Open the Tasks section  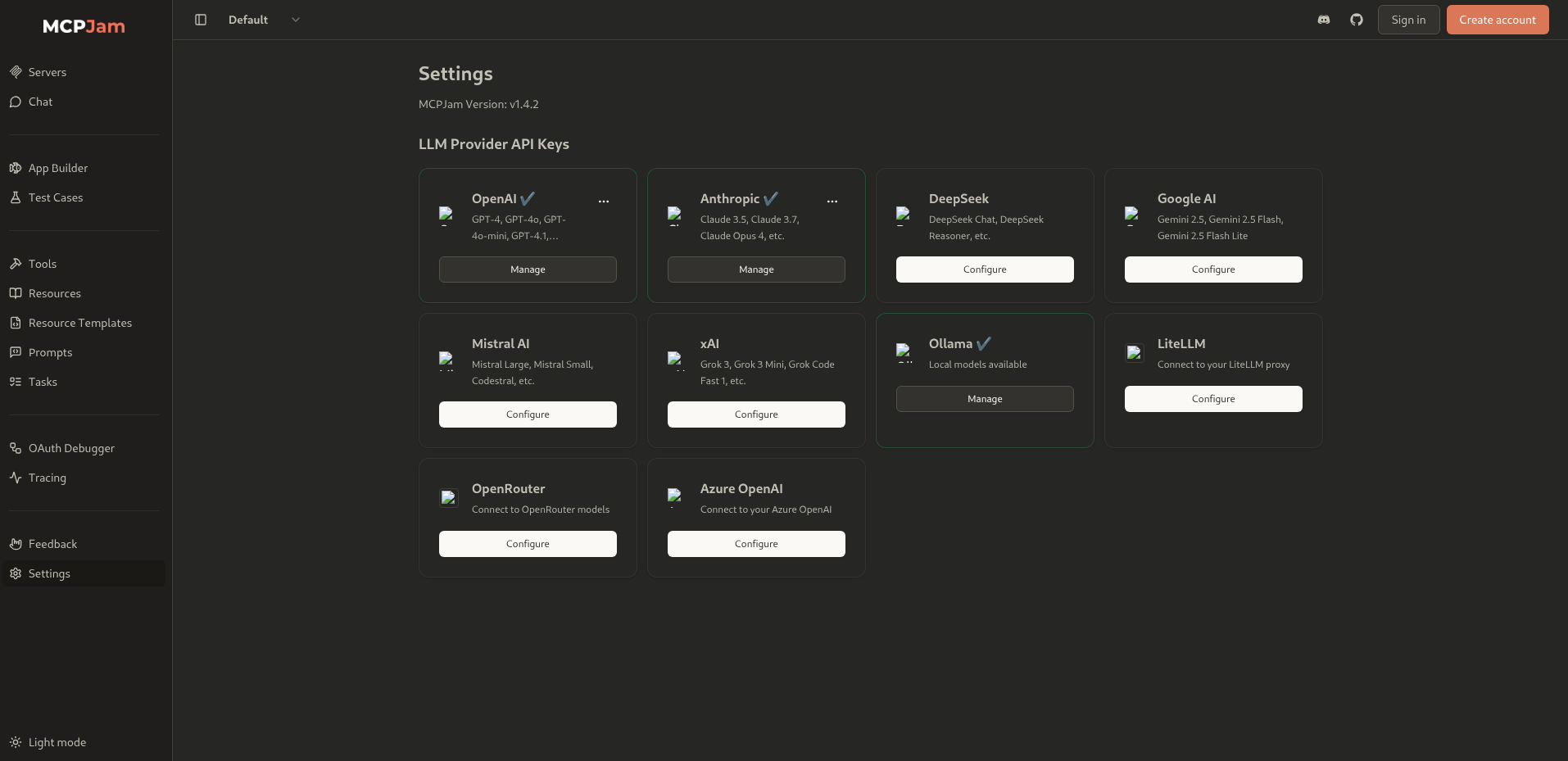pyautogui.click(x=84, y=382)
